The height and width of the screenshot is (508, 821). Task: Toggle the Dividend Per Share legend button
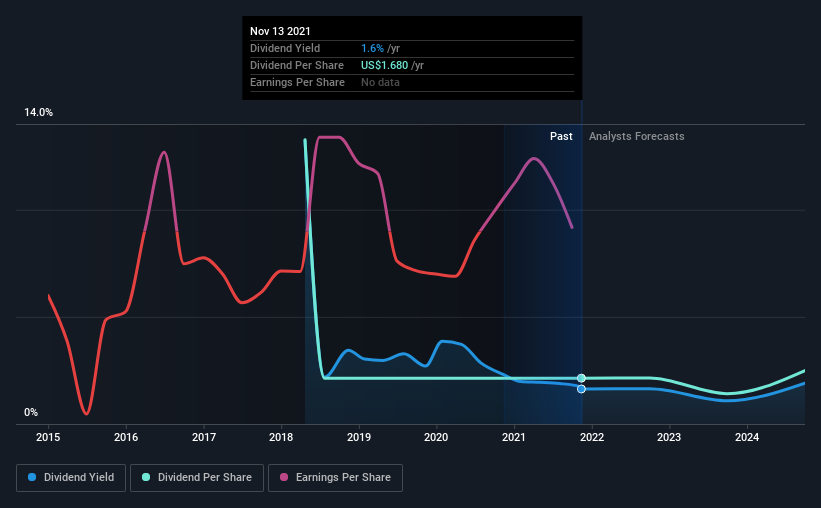pyautogui.click(x=197, y=478)
